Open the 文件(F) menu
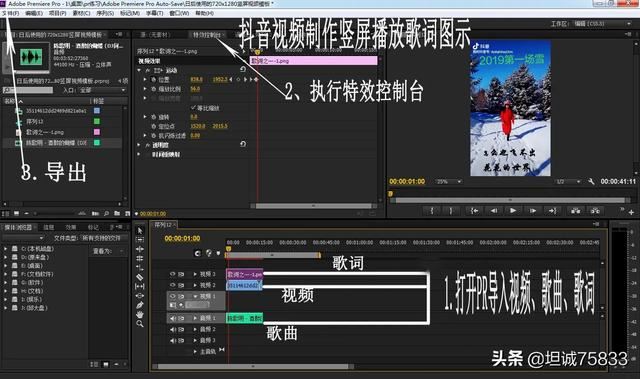The image size is (640, 379). [x=11, y=13]
